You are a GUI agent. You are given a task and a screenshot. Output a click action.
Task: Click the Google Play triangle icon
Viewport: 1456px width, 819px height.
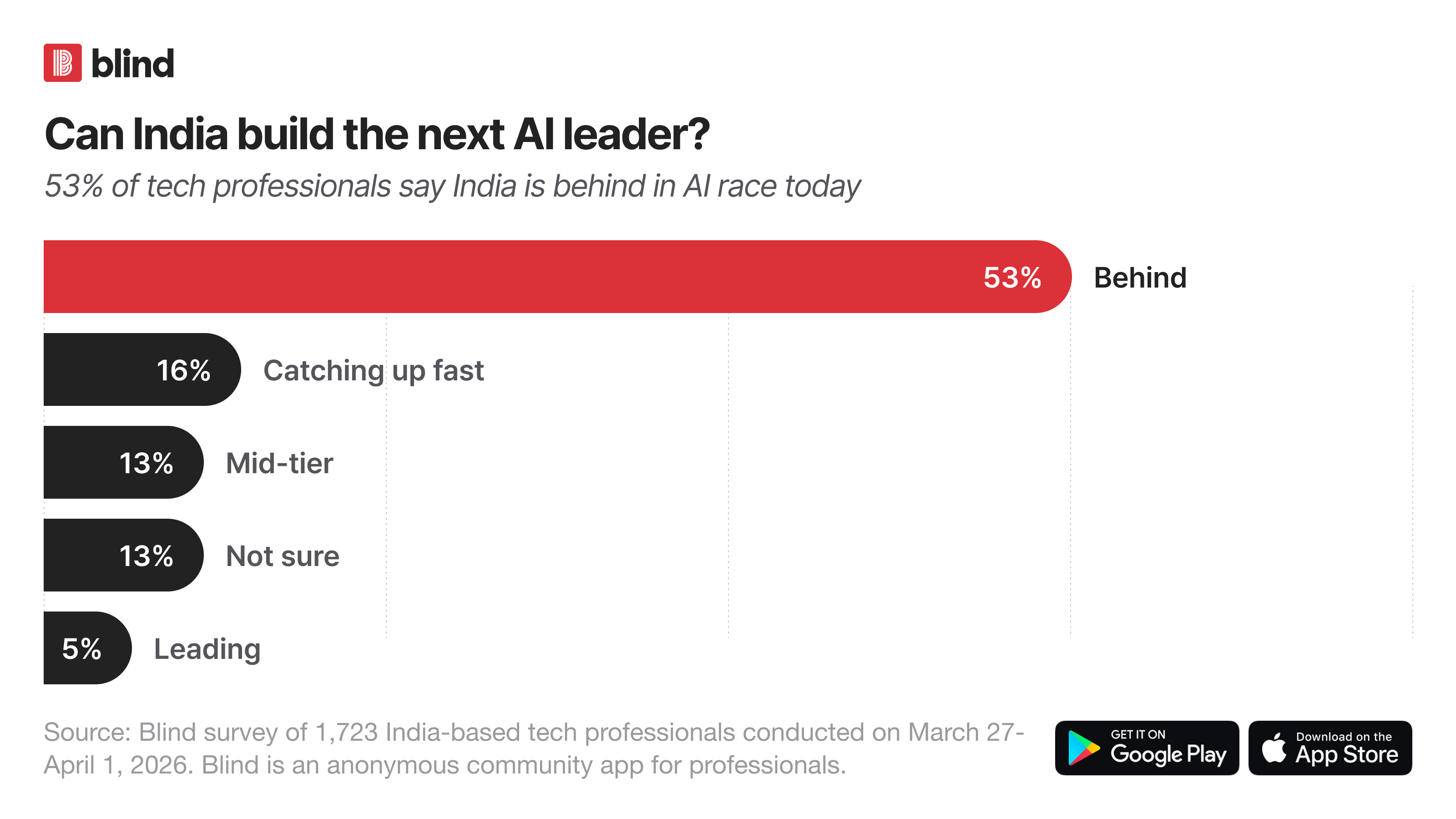click(1083, 748)
